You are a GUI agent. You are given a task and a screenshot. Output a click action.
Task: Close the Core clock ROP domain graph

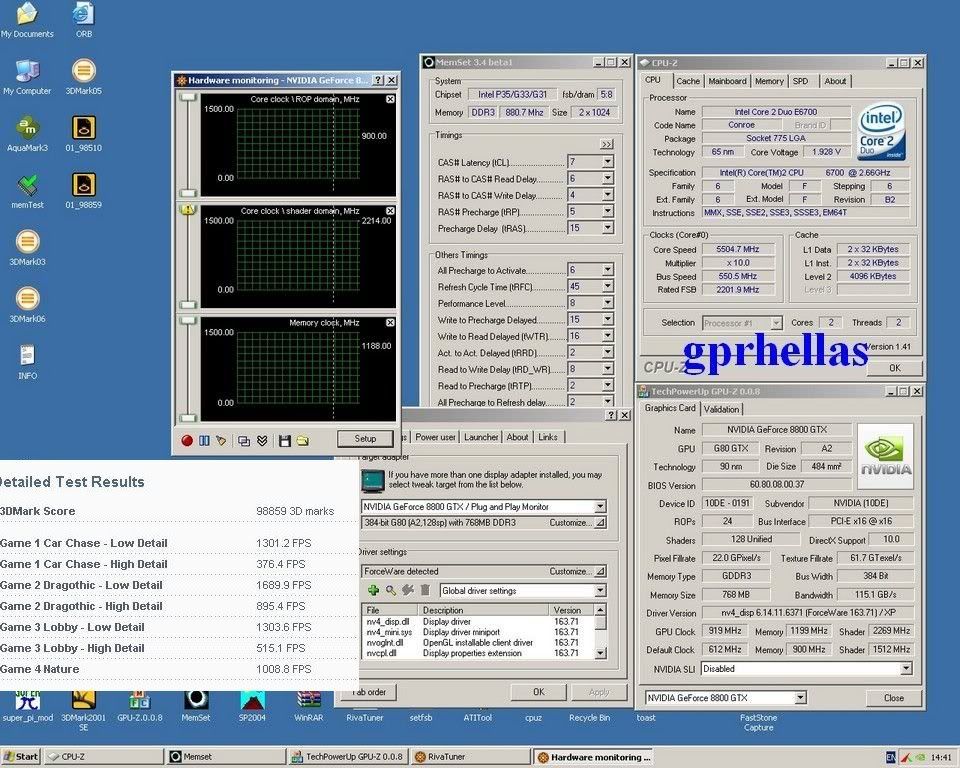[x=390, y=99]
